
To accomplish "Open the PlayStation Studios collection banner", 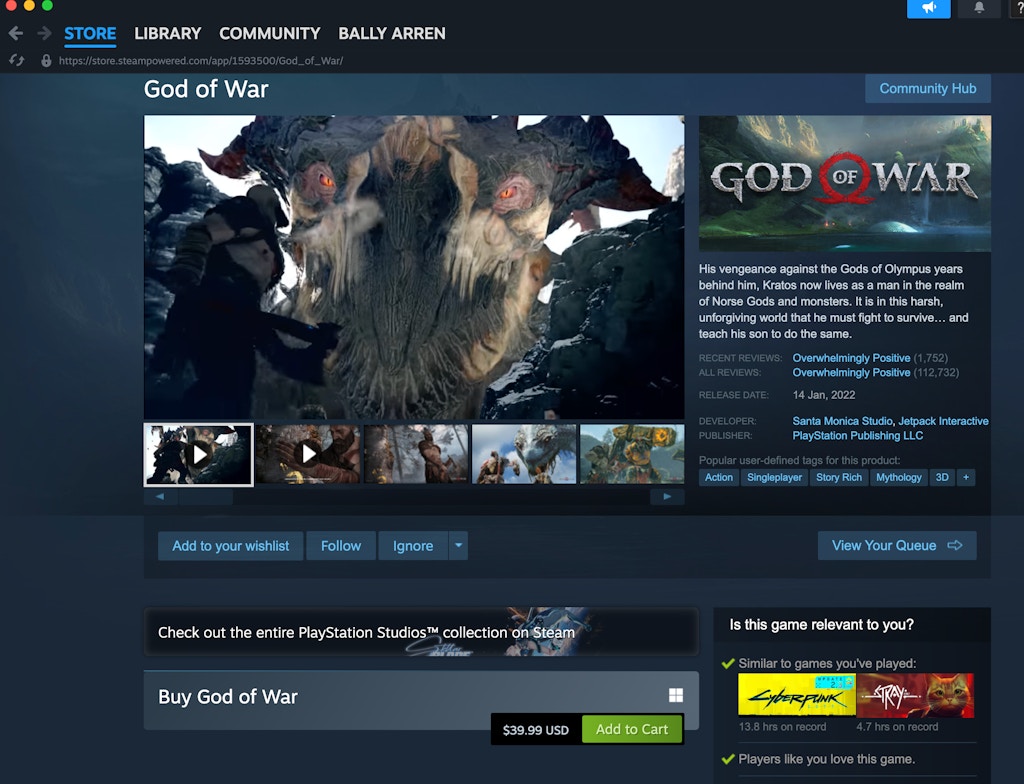I will point(421,632).
